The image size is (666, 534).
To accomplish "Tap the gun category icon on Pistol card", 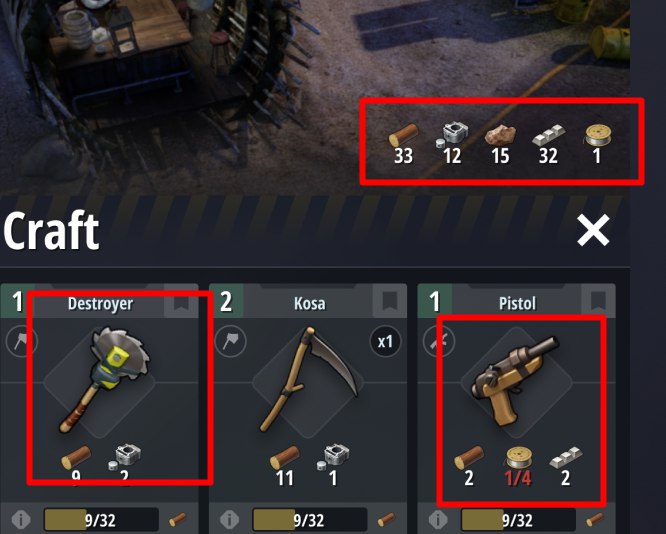I will click(439, 341).
